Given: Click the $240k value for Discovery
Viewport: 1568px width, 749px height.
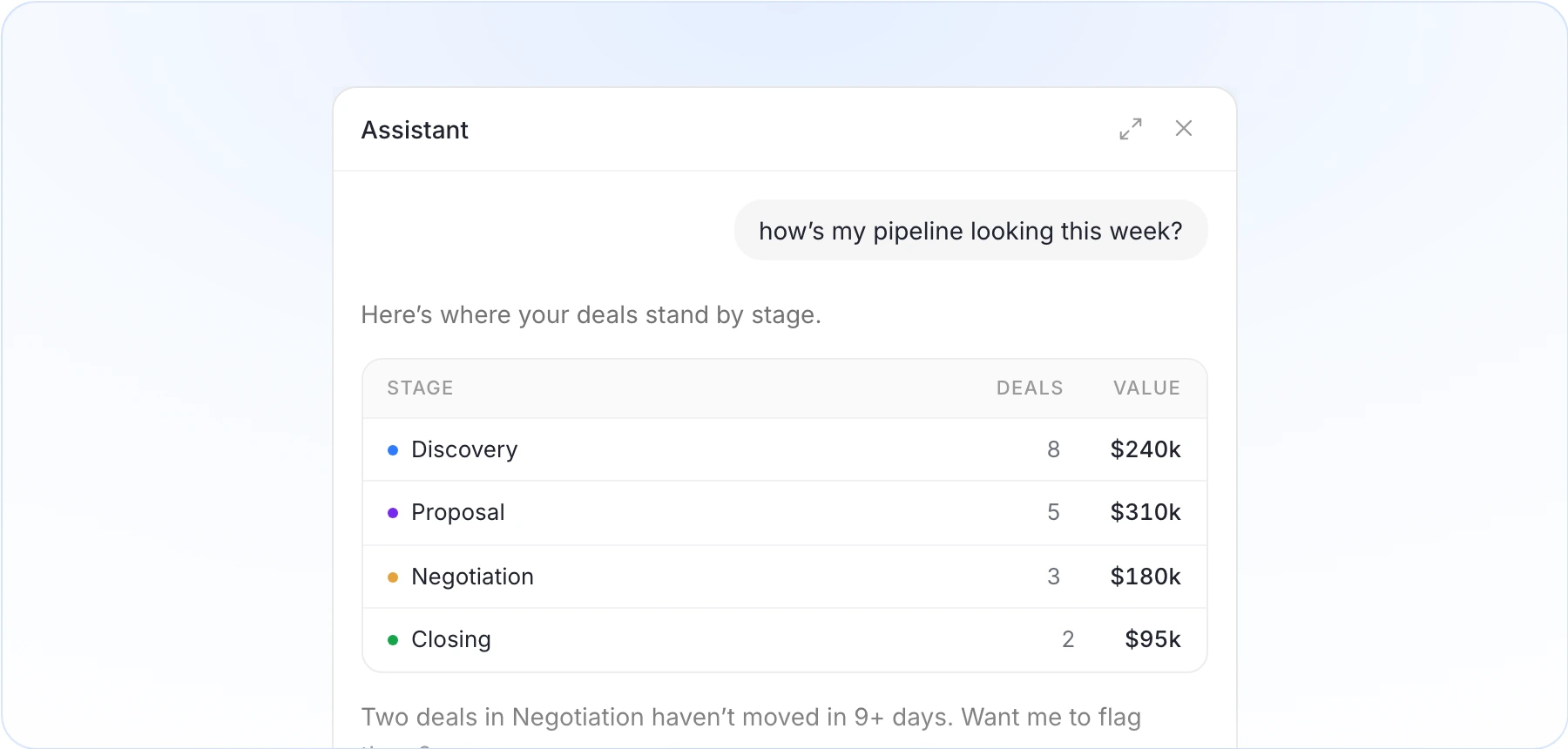Looking at the screenshot, I should (x=1146, y=449).
